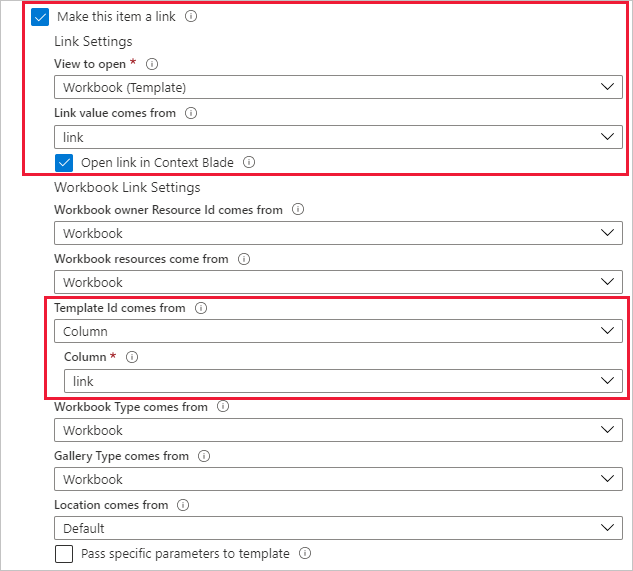The width and height of the screenshot is (633, 571).
Task: Uncheck Make this item a link checkbox
Action: pos(40,17)
